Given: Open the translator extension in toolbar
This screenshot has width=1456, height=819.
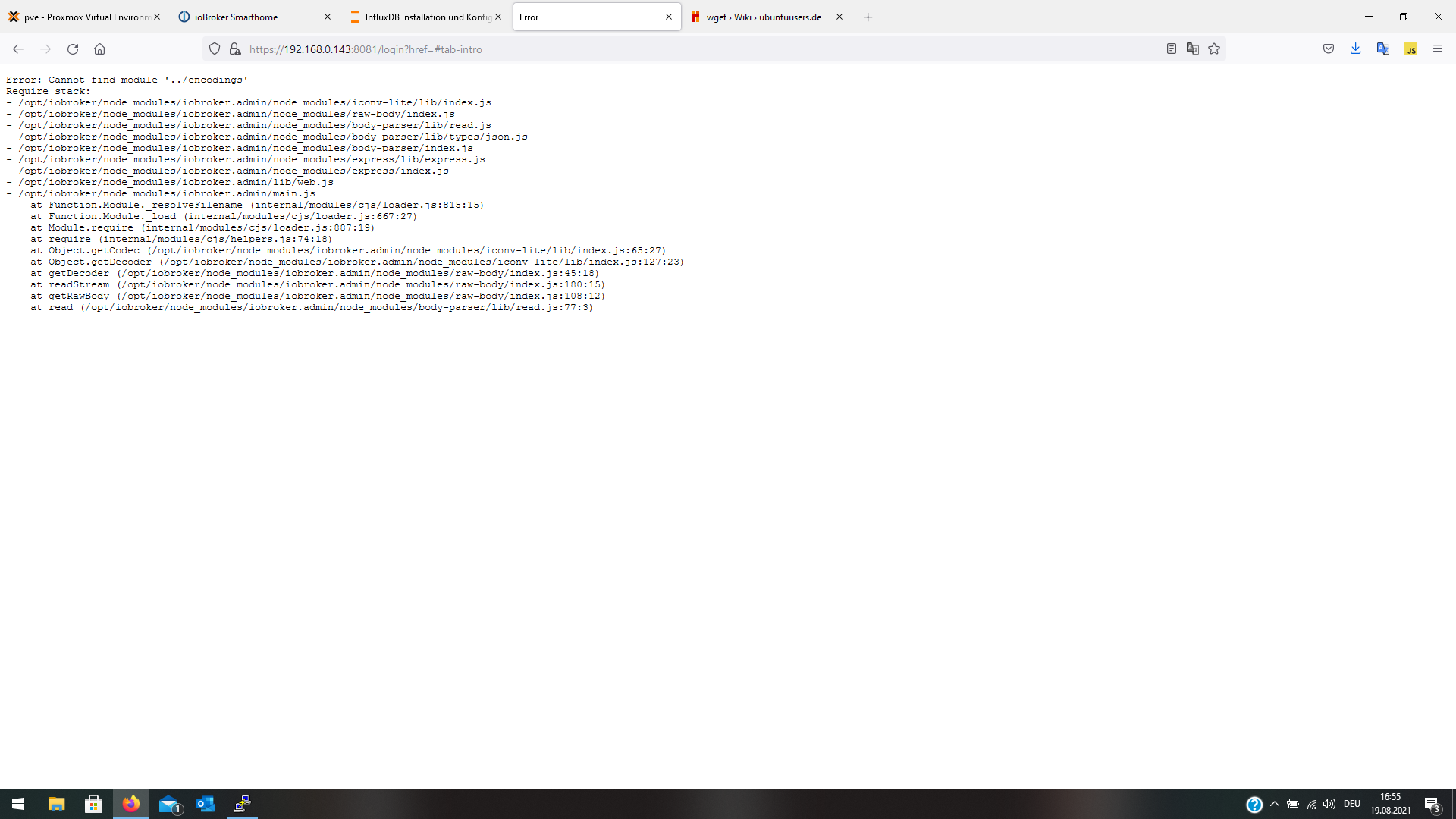Looking at the screenshot, I should (1383, 49).
